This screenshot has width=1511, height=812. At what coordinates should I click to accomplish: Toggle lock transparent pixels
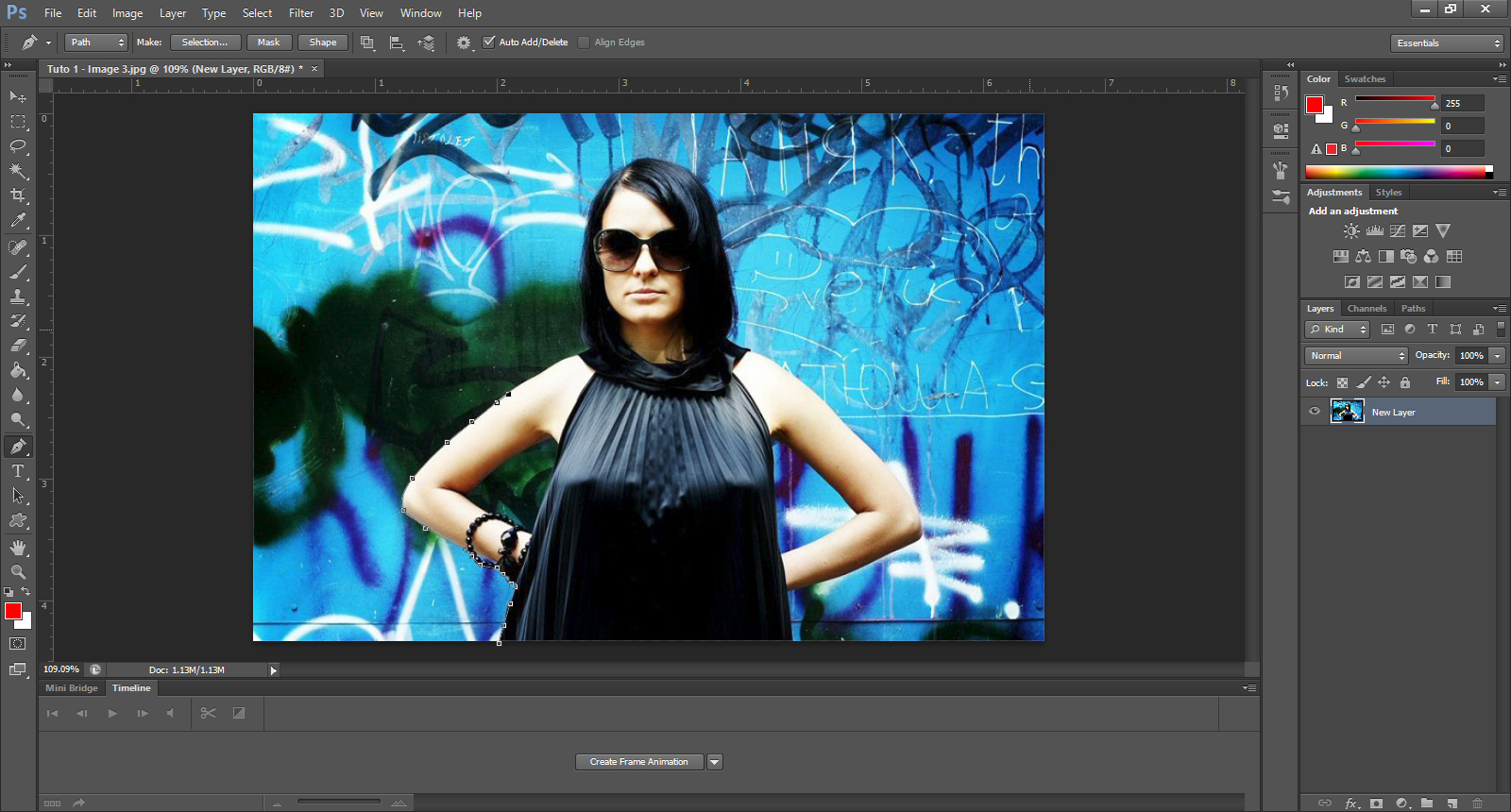(x=1343, y=382)
